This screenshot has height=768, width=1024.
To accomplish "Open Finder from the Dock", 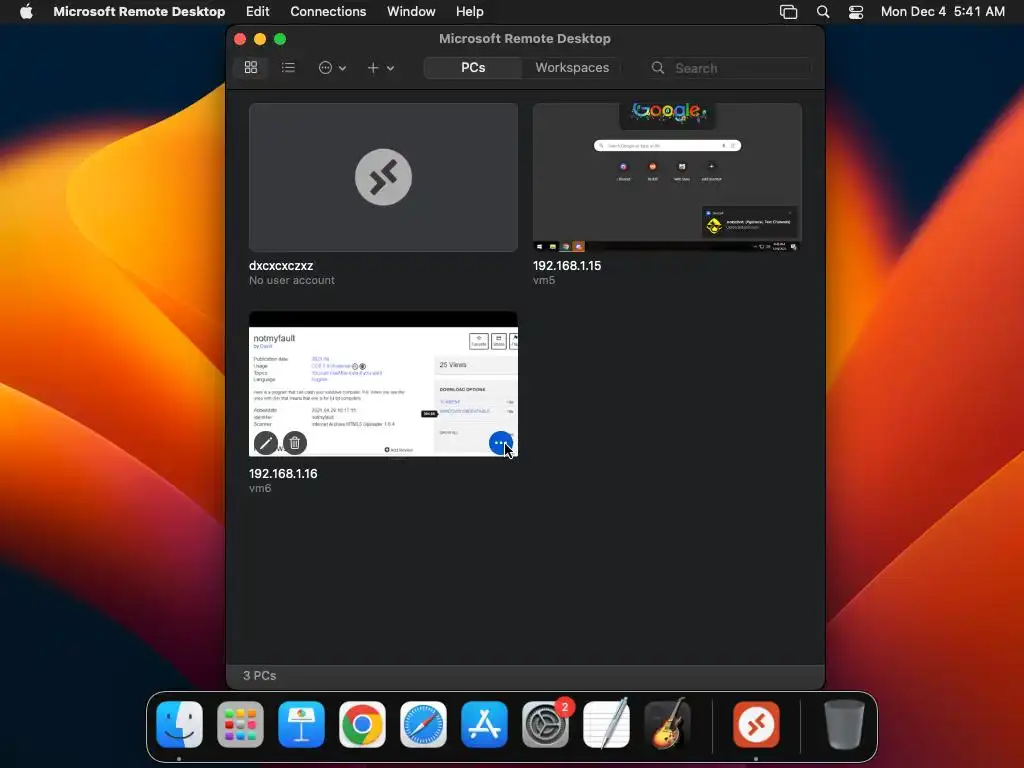I will (x=180, y=724).
